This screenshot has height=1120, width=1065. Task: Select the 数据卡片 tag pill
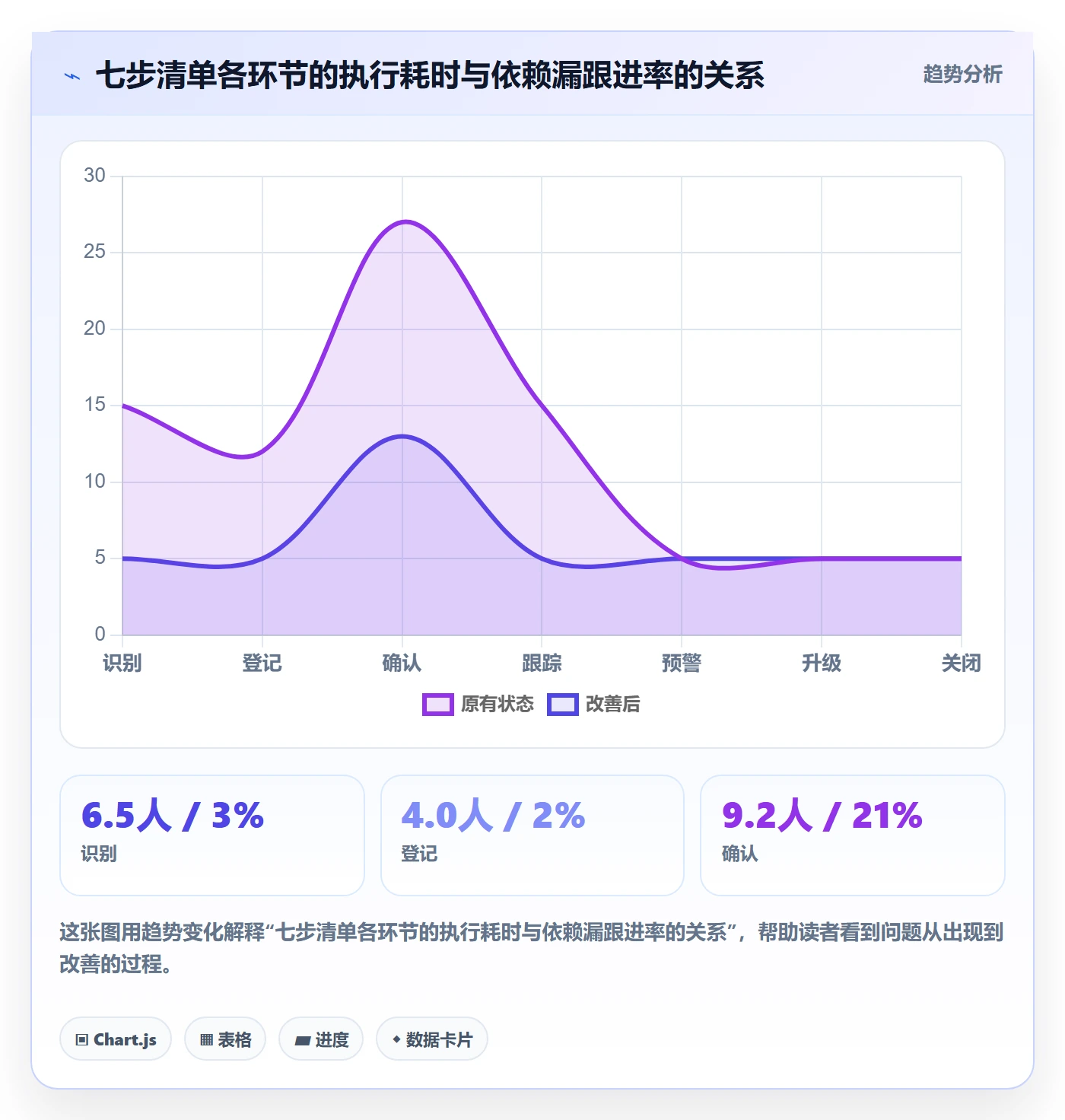pos(432,1039)
